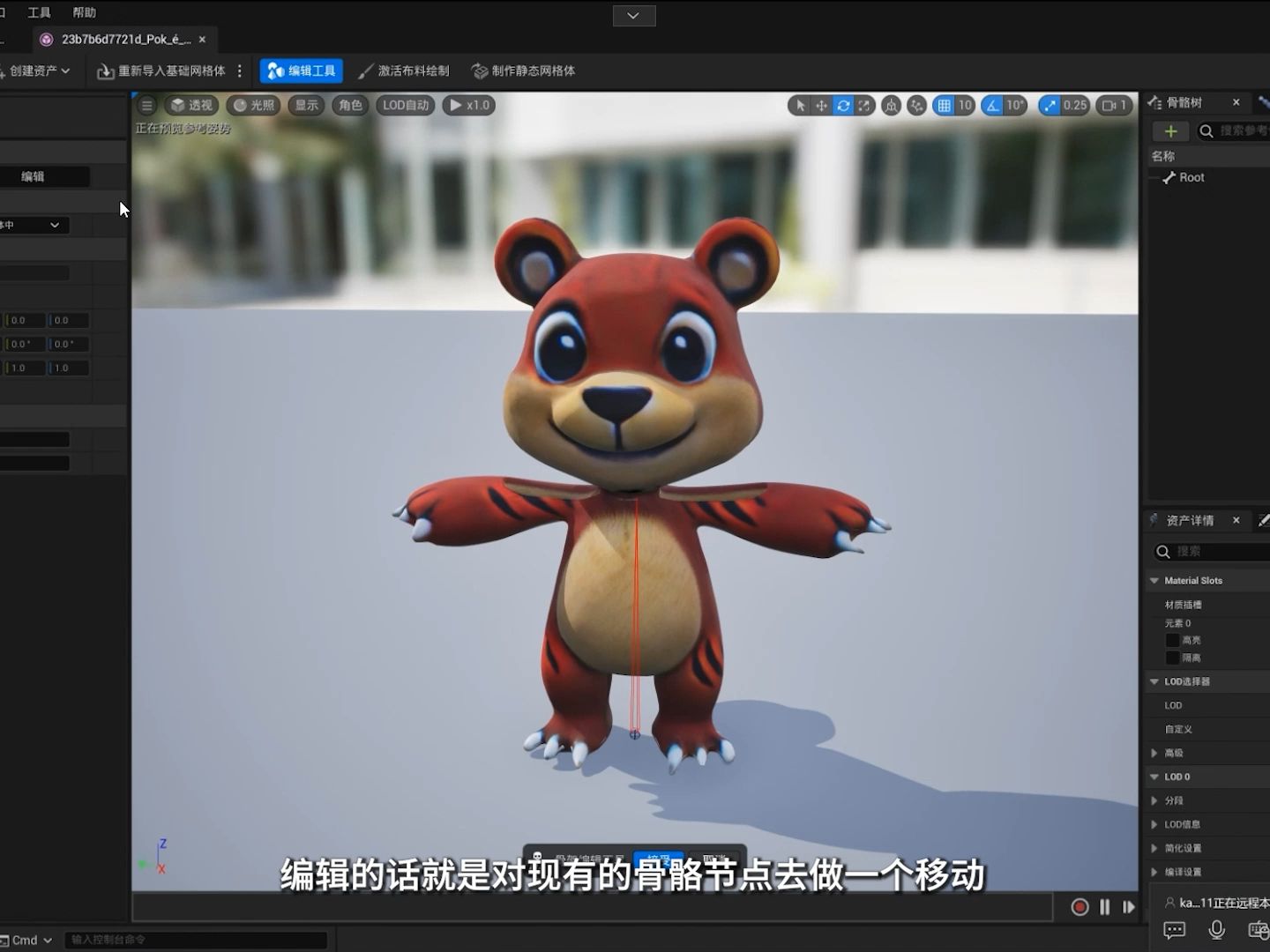Collapse the Material Slots section
The width and height of the screenshot is (1270, 952).
[x=1154, y=581]
